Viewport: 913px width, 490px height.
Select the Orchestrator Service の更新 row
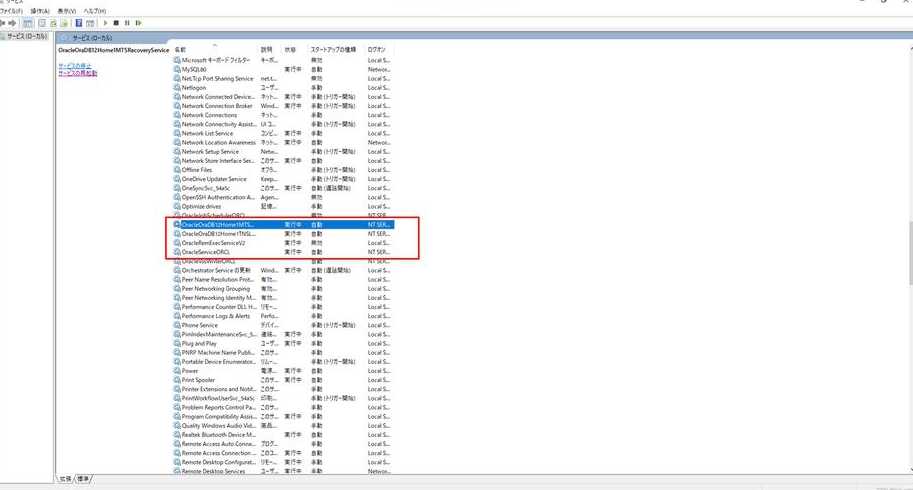(x=284, y=270)
